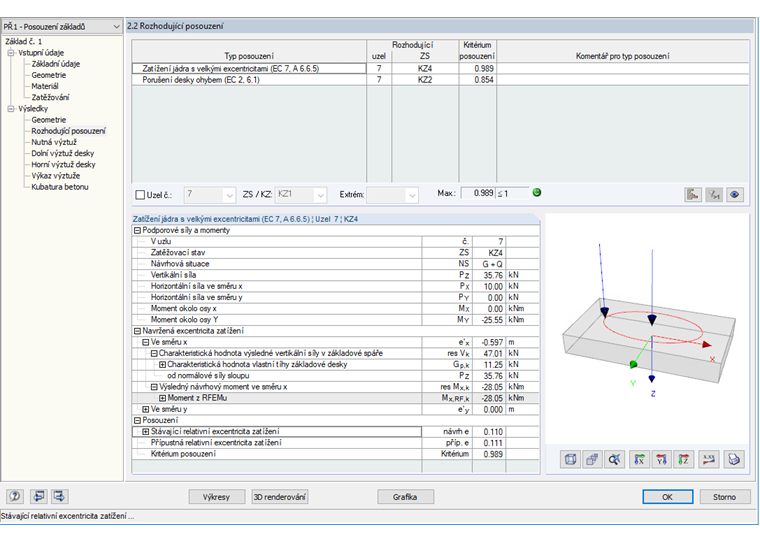760x542 pixels.
Task: Collapse Podporové síly a momenty section
Action: [x=137, y=231]
